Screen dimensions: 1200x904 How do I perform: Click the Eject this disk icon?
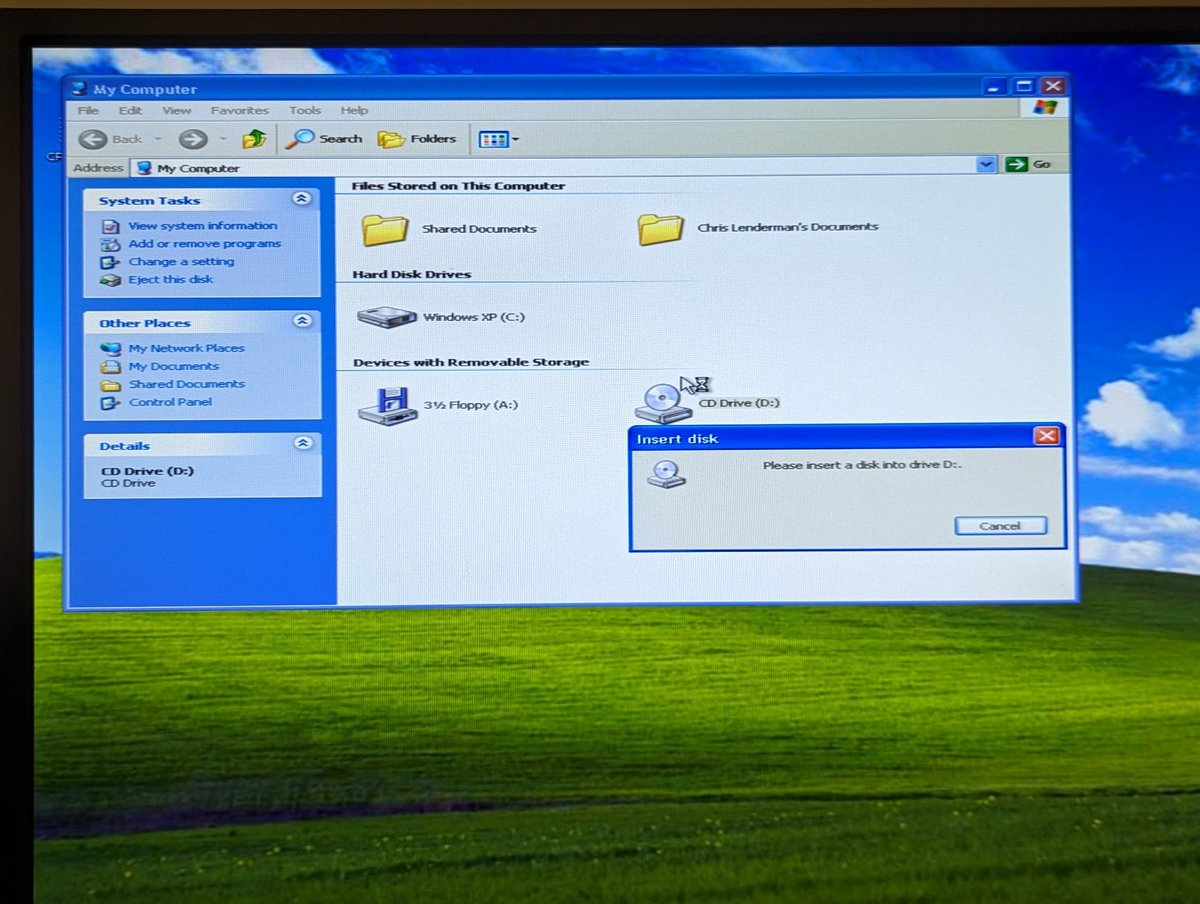pos(110,281)
